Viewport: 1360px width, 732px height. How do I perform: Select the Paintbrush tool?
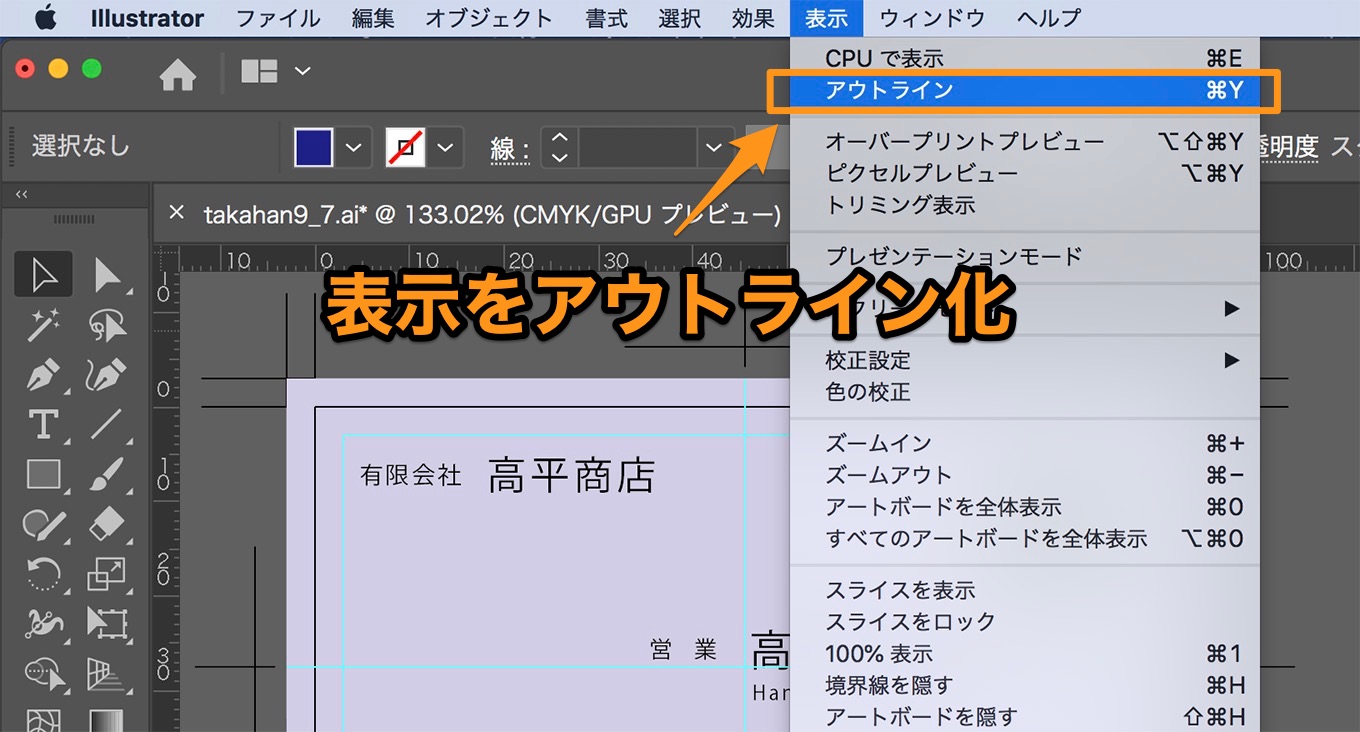107,474
